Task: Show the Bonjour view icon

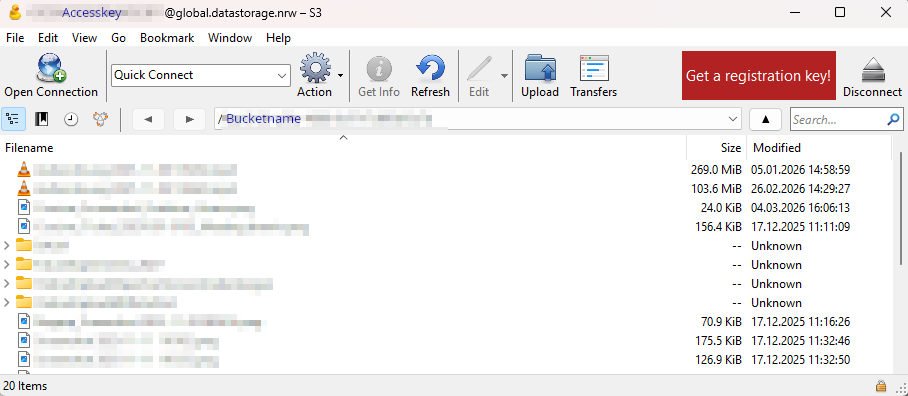Action: tap(100, 120)
